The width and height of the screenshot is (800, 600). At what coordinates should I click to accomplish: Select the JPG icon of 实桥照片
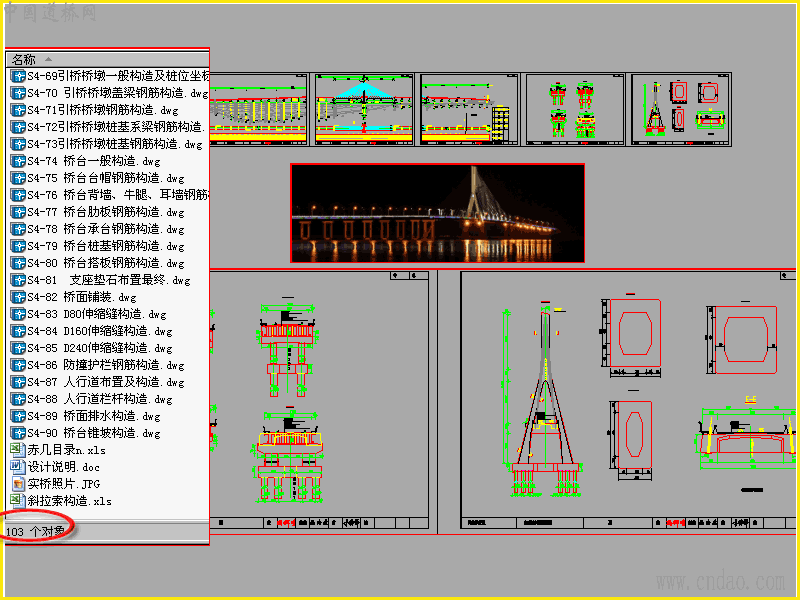click(x=18, y=484)
